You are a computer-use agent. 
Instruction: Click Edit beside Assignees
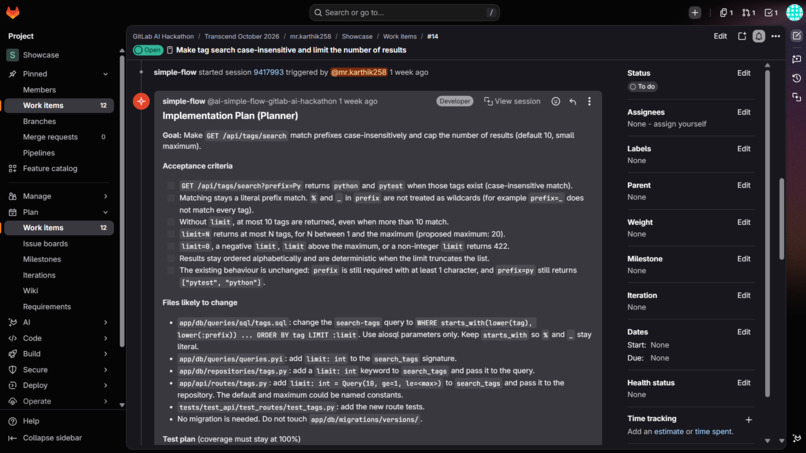tap(743, 112)
